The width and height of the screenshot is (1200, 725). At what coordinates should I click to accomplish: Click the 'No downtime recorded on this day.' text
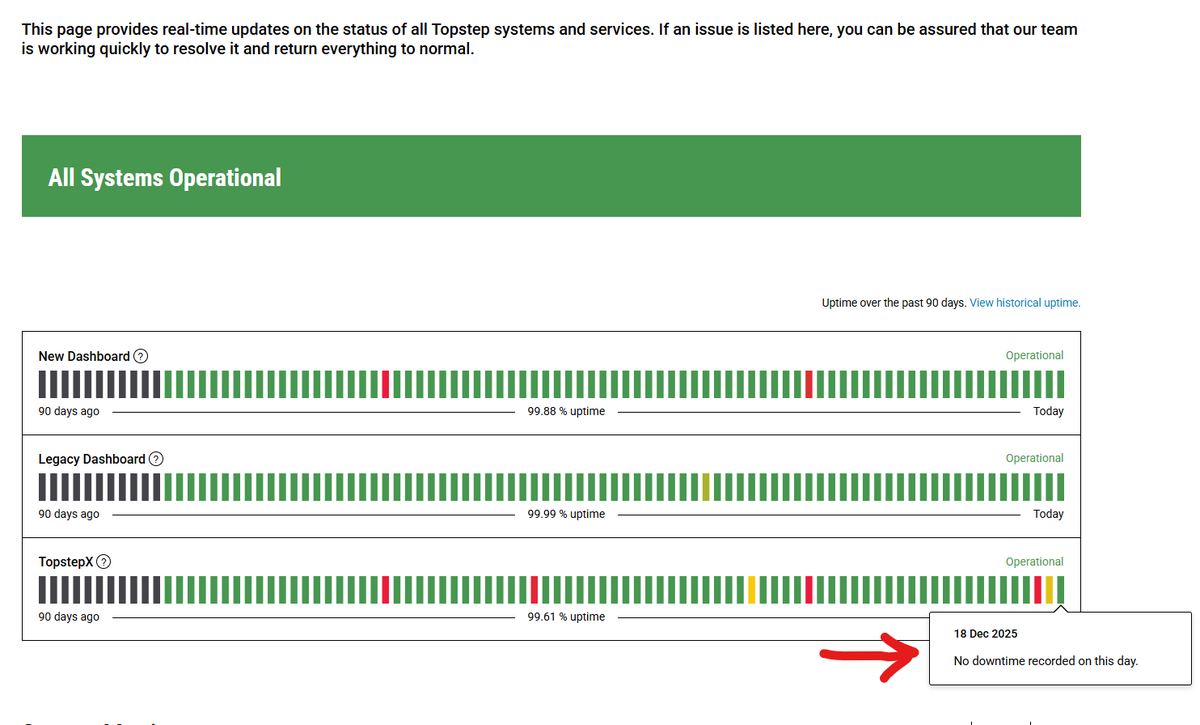click(1046, 661)
